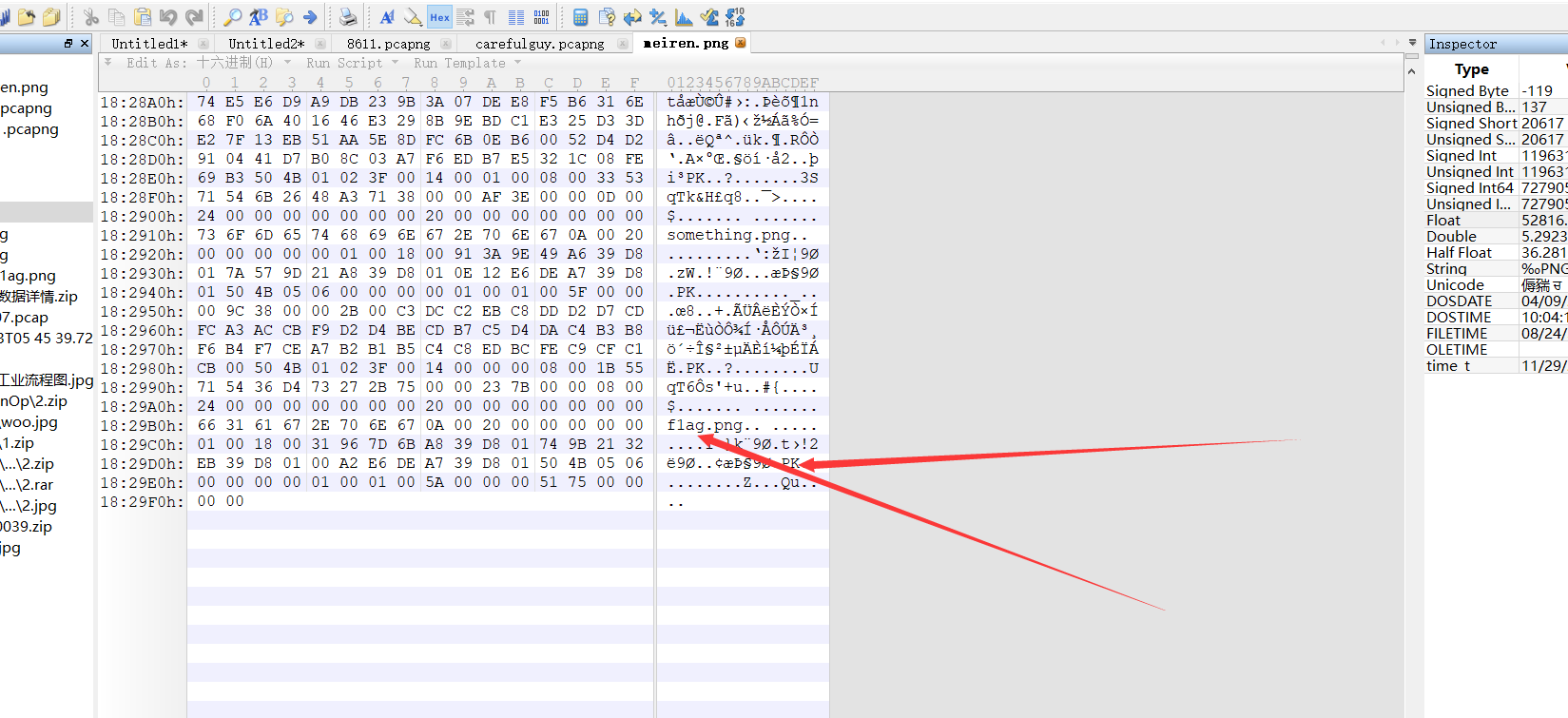
Task: Click the editor scrollbar up arrow
Action: coord(1412,71)
